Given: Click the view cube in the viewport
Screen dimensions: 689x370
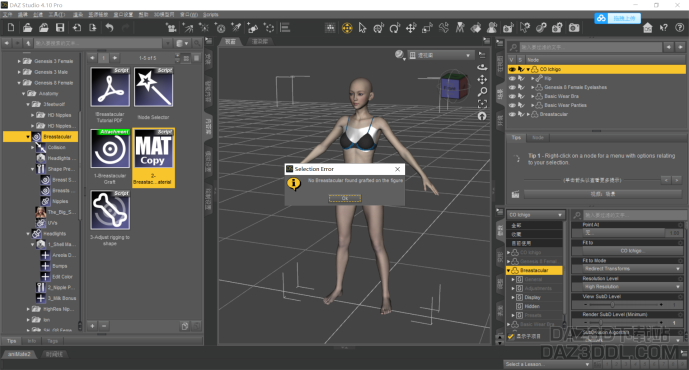Looking at the screenshot, I should (x=453, y=87).
